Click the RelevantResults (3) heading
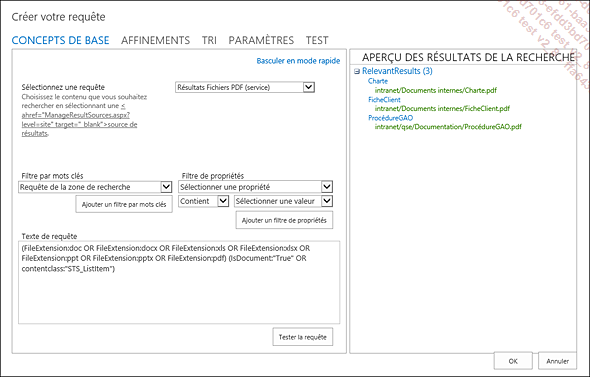 coord(397,71)
